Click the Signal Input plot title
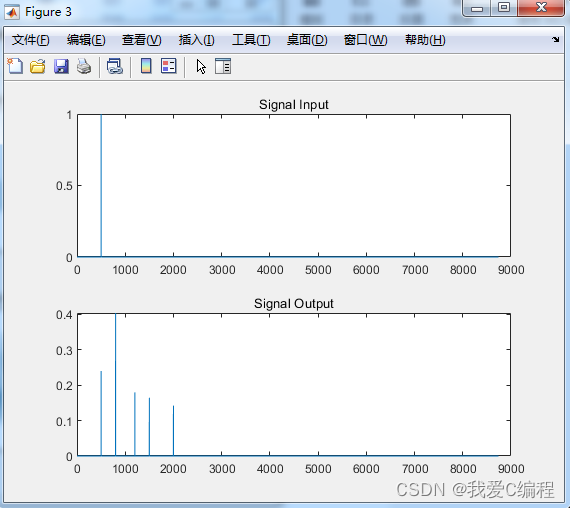570x508 pixels. tap(293, 105)
